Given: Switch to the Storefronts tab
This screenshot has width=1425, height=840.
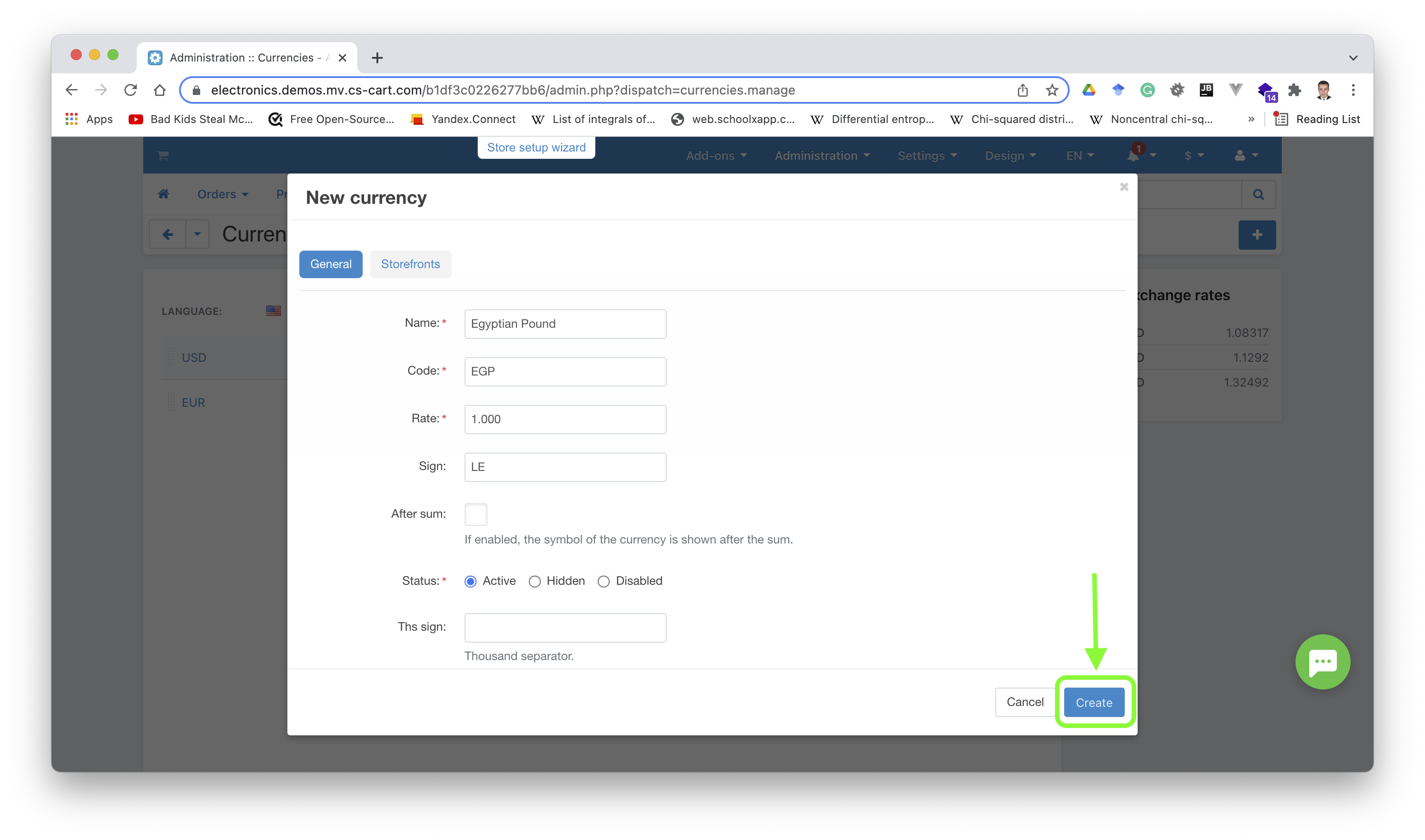Looking at the screenshot, I should coord(411,263).
